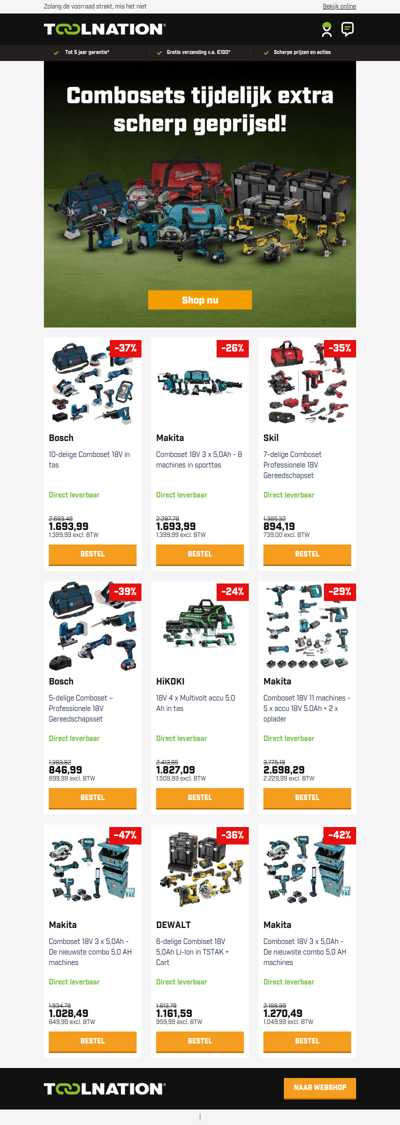Click the Toolnation logo in top header
The image size is (400, 1125).
click(x=105, y=29)
